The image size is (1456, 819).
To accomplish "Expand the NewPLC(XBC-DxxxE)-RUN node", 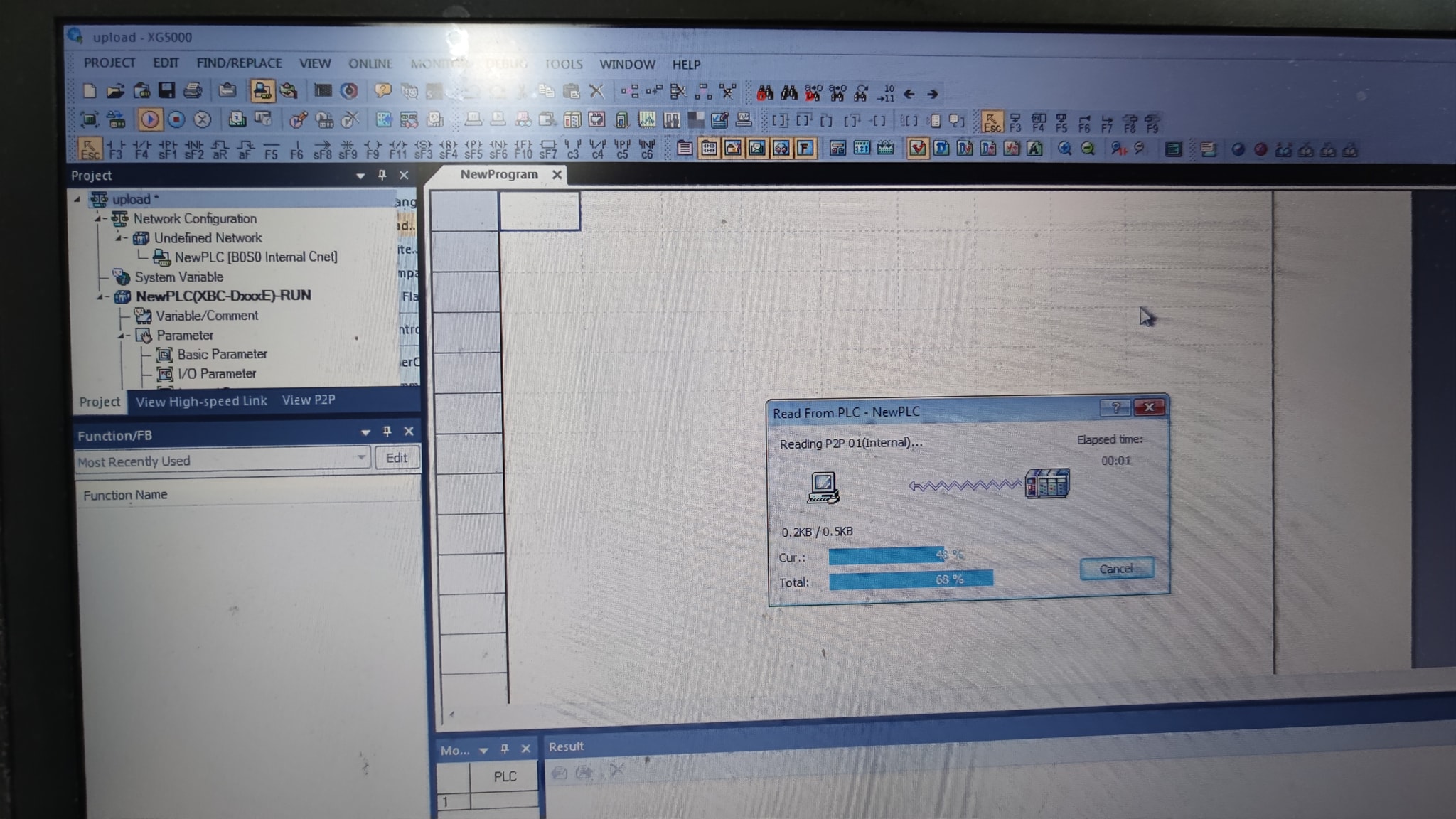I will point(100,296).
